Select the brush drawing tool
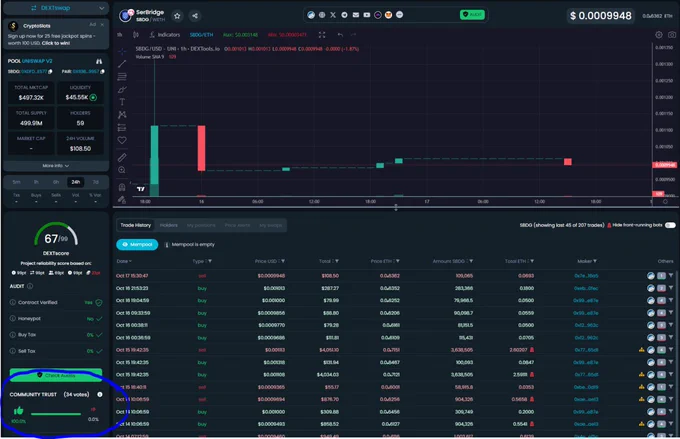680x439 pixels. click(x=122, y=89)
